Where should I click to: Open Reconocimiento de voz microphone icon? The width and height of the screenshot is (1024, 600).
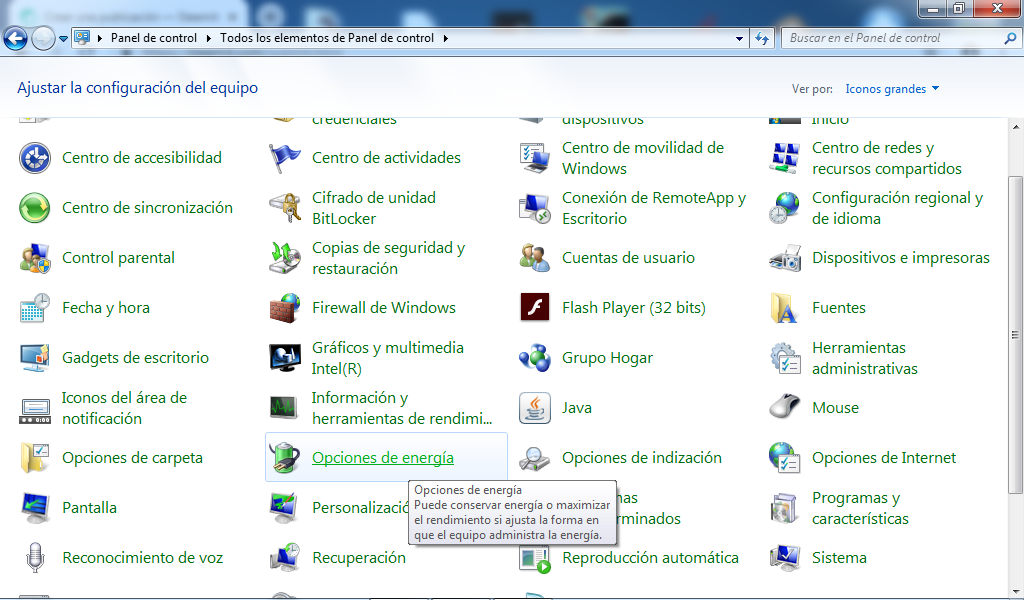[35, 558]
